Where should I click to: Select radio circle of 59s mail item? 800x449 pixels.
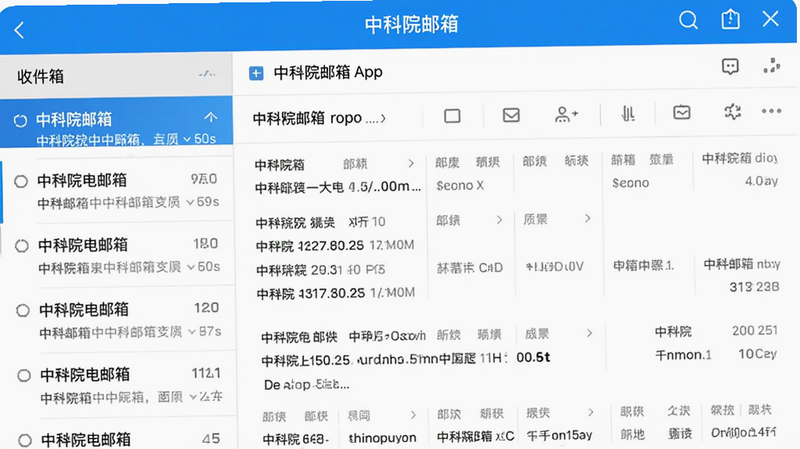[21, 181]
